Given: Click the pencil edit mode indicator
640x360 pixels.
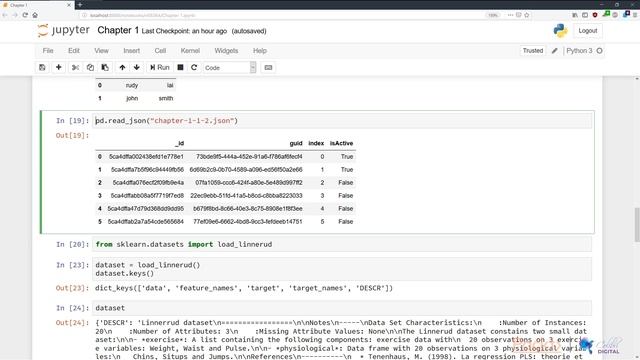Looking at the screenshot, I should (554, 51).
